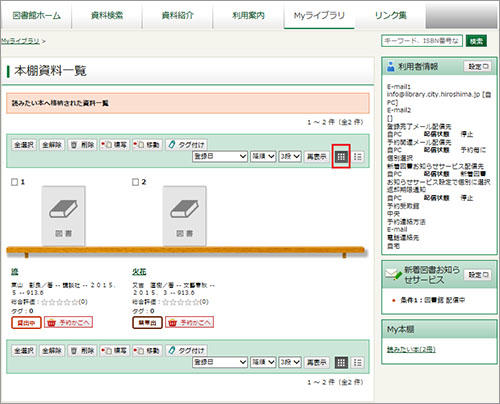Open the first book cover thumbnail
Image resolution: width=500 pixels, height=404 pixels.
tap(63, 216)
